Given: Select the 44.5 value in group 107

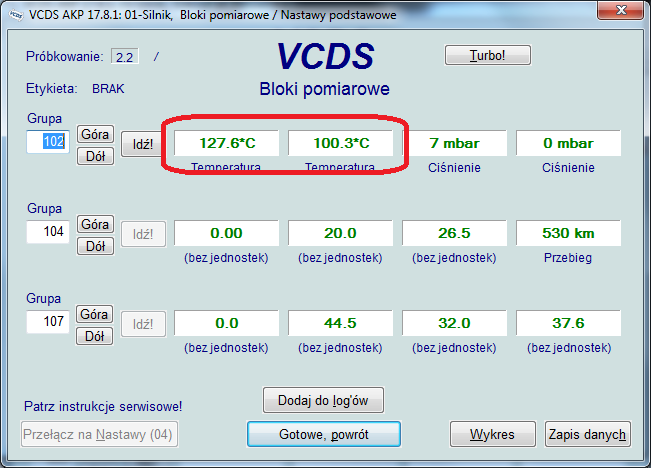Looking at the screenshot, I should (x=341, y=323).
